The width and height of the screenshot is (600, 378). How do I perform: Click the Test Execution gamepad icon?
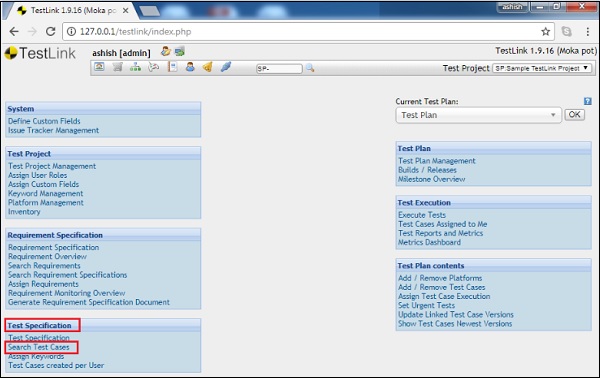coord(153,67)
